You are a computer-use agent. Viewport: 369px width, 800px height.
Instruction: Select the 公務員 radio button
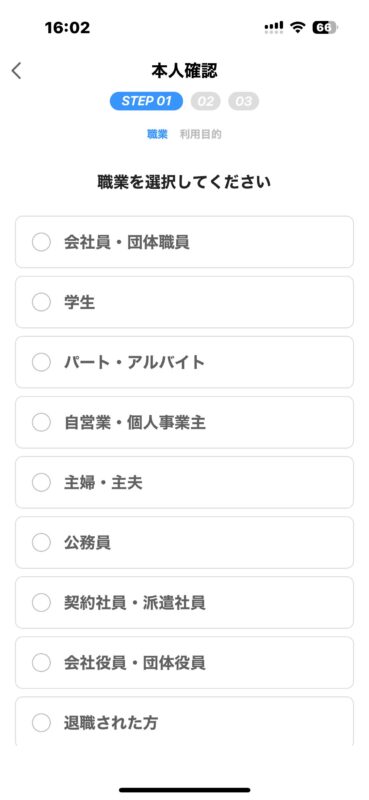coord(41,543)
